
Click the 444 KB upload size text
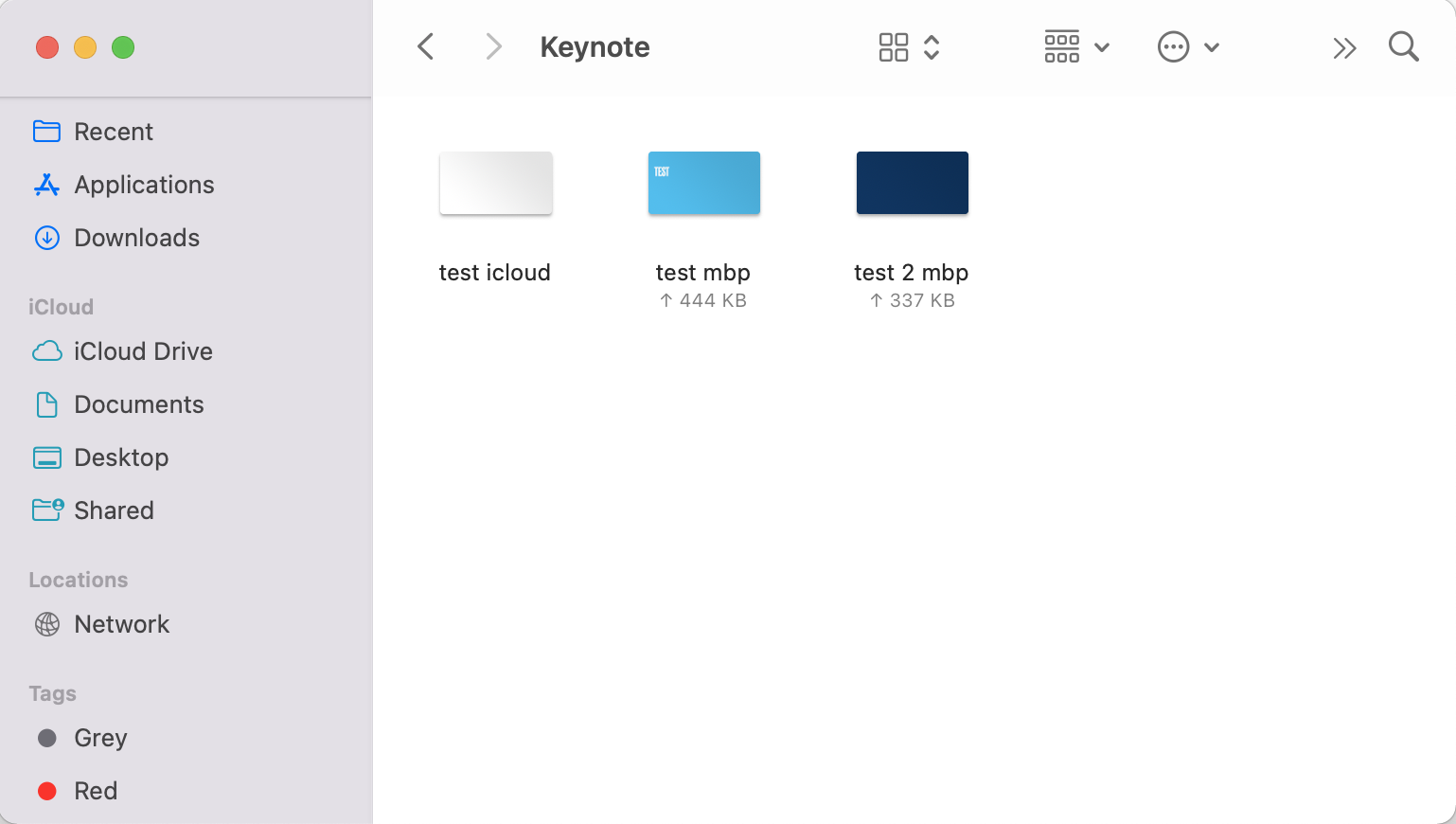(x=703, y=300)
